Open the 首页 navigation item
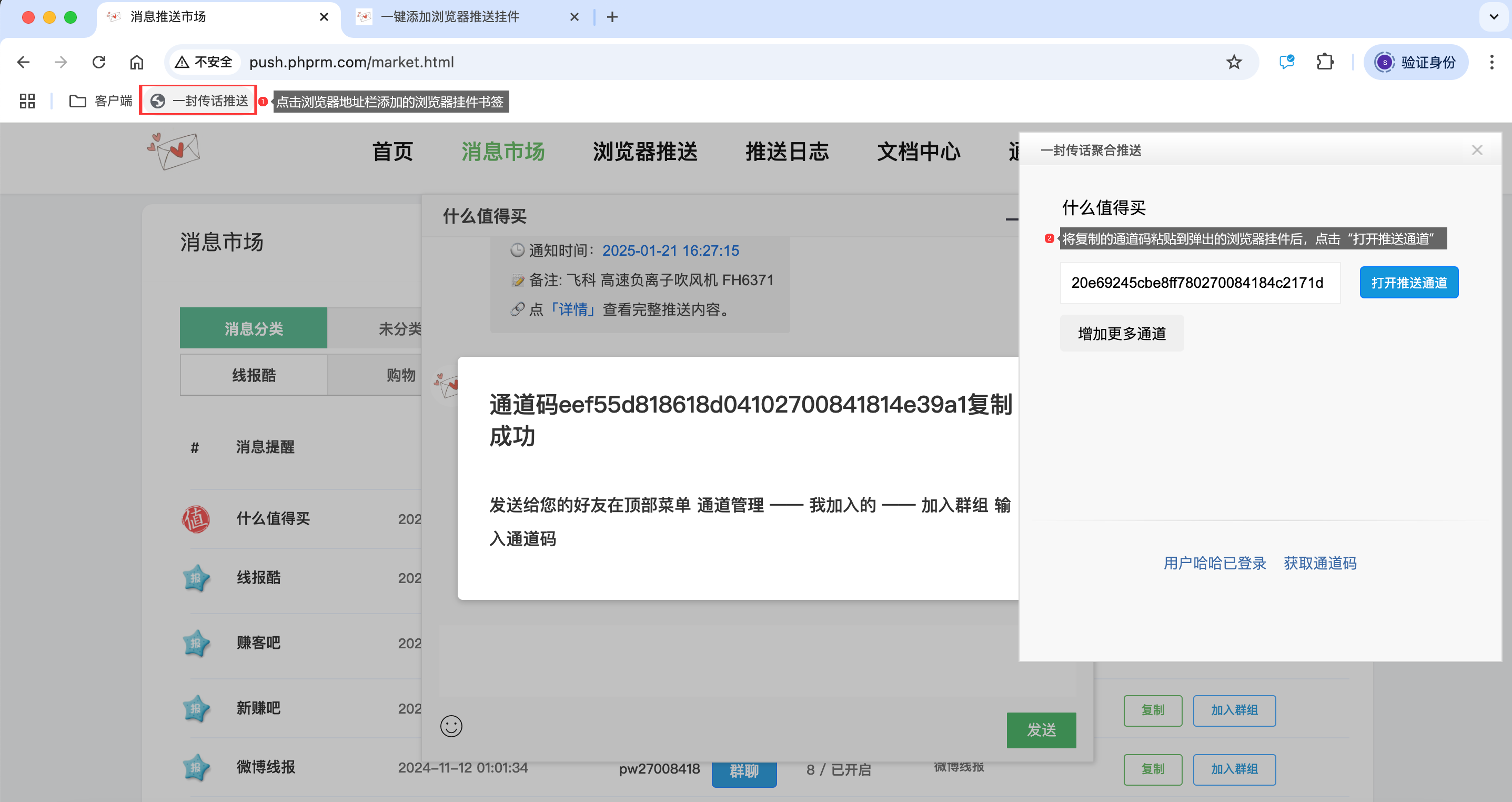This screenshot has height=802, width=1512. 392,152
